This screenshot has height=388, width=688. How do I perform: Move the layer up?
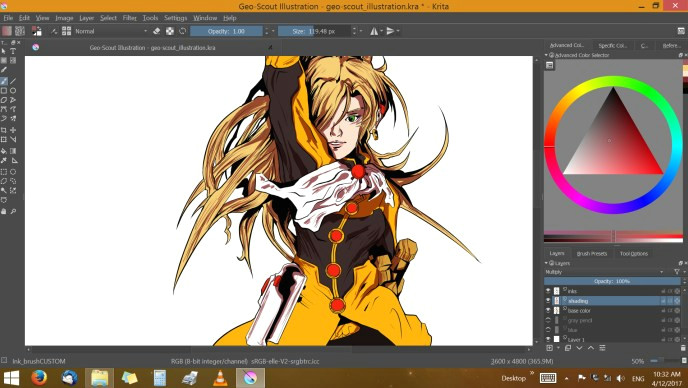tap(591, 348)
